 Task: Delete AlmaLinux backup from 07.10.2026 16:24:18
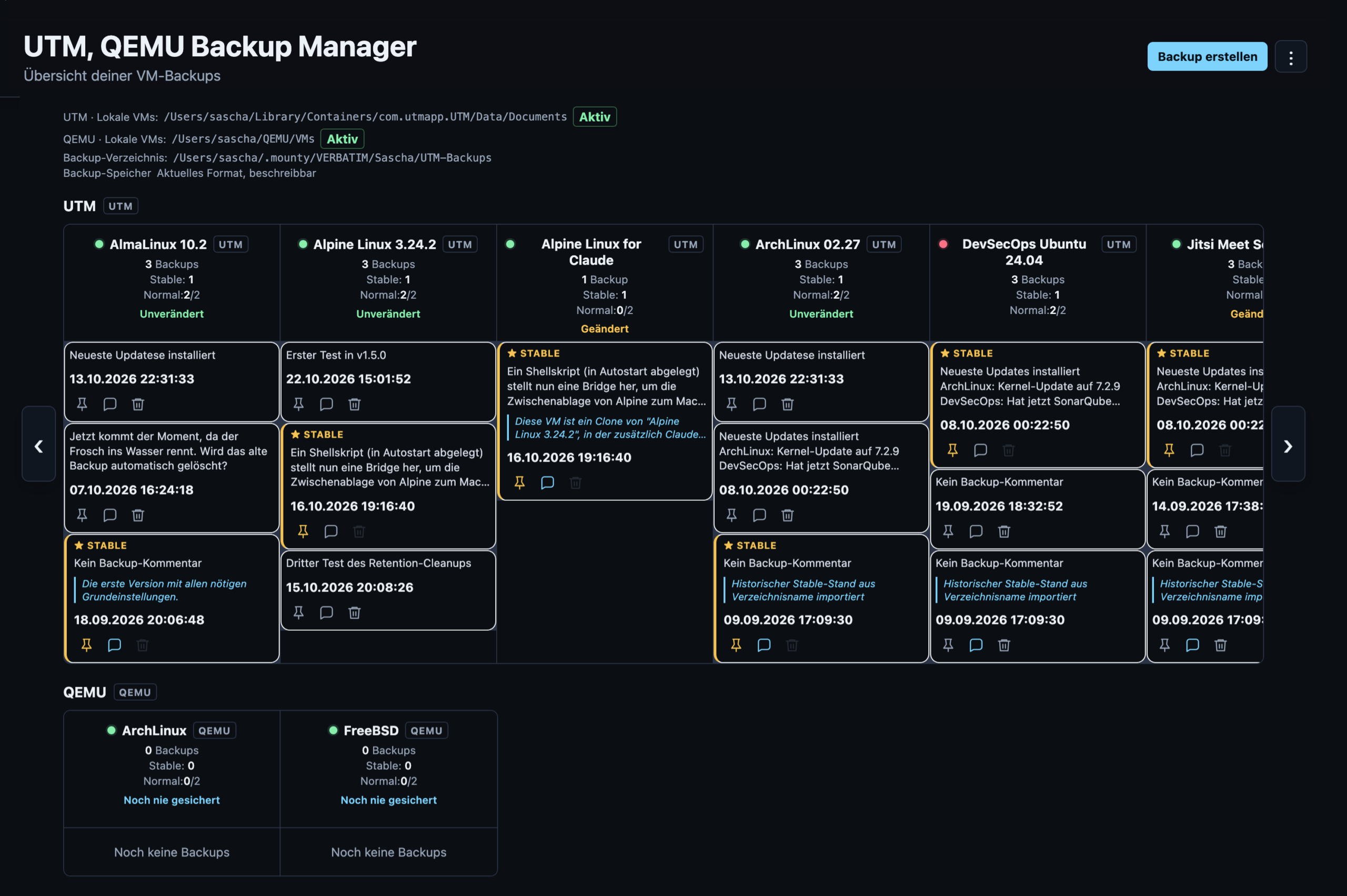[x=138, y=515]
